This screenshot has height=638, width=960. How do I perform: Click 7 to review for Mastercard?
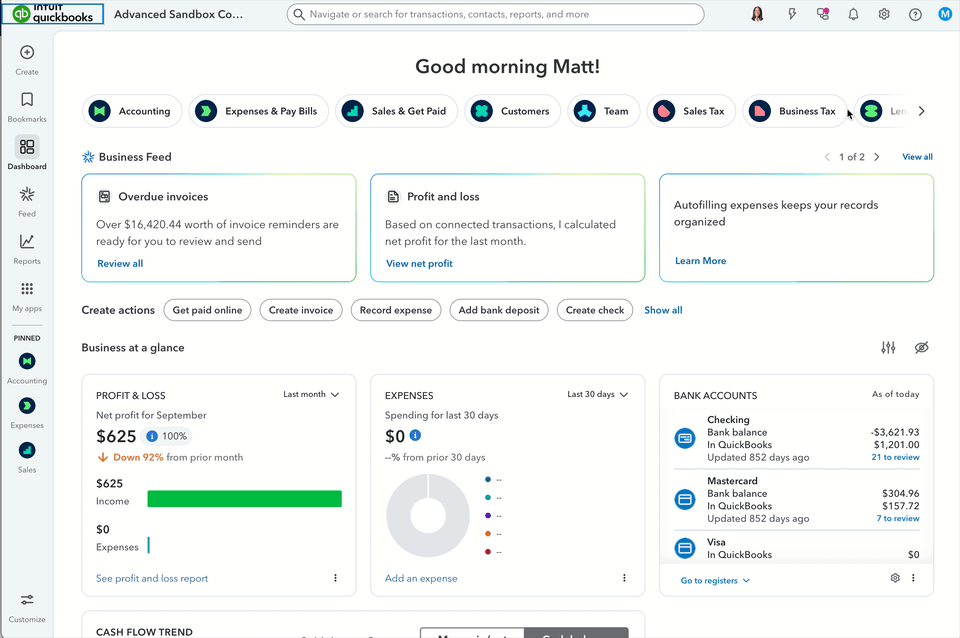(898, 518)
